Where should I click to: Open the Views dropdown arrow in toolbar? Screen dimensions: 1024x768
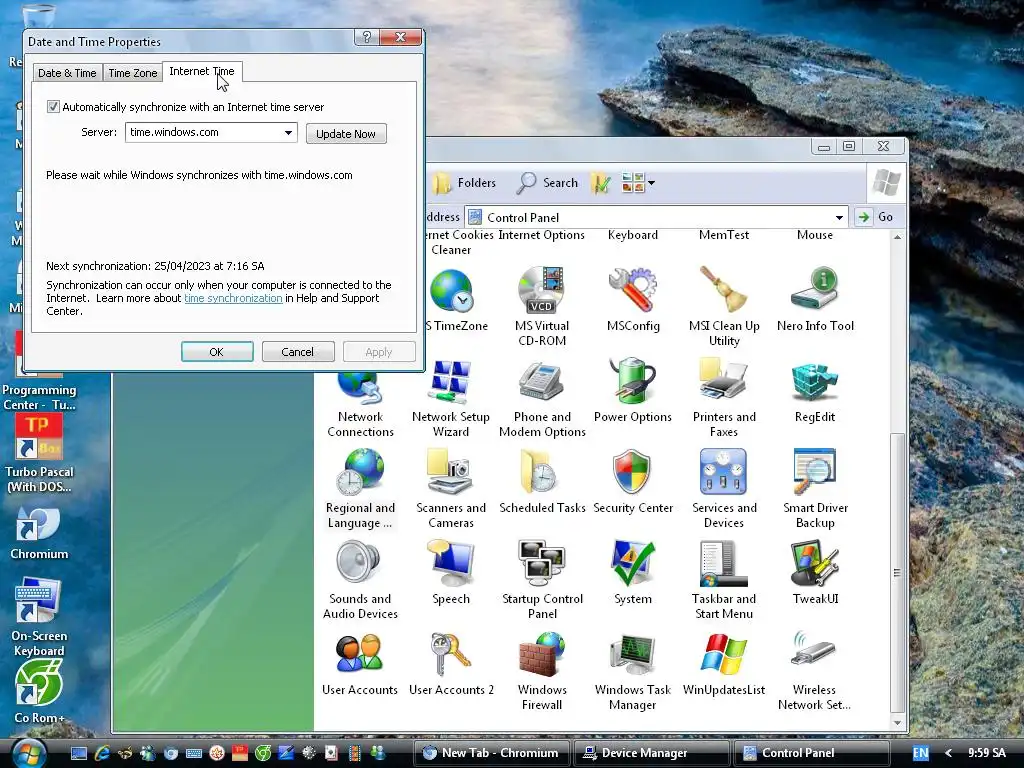click(x=651, y=184)
